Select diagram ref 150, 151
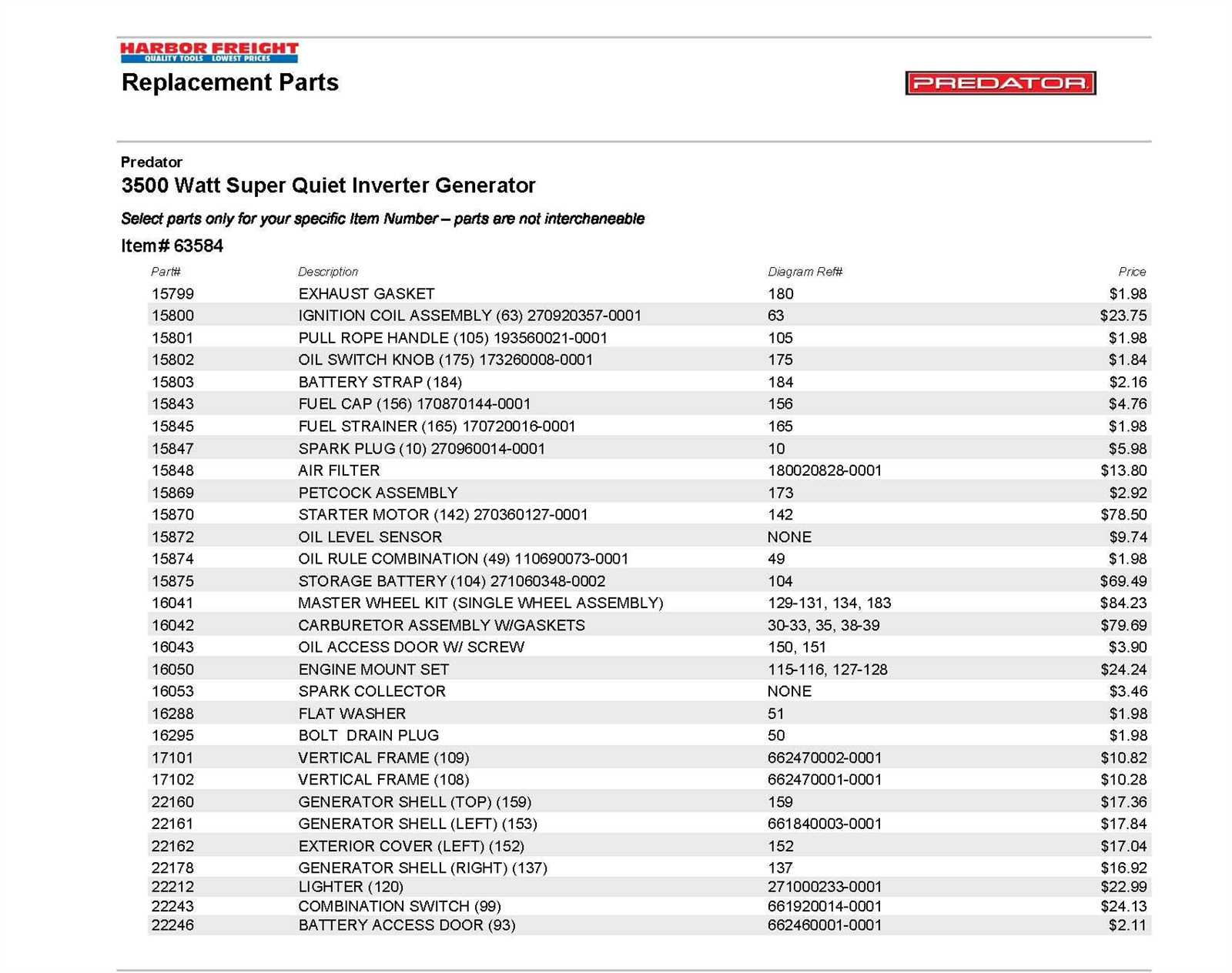The height and width of the screenshot is (973, 1232). [797, 647]
